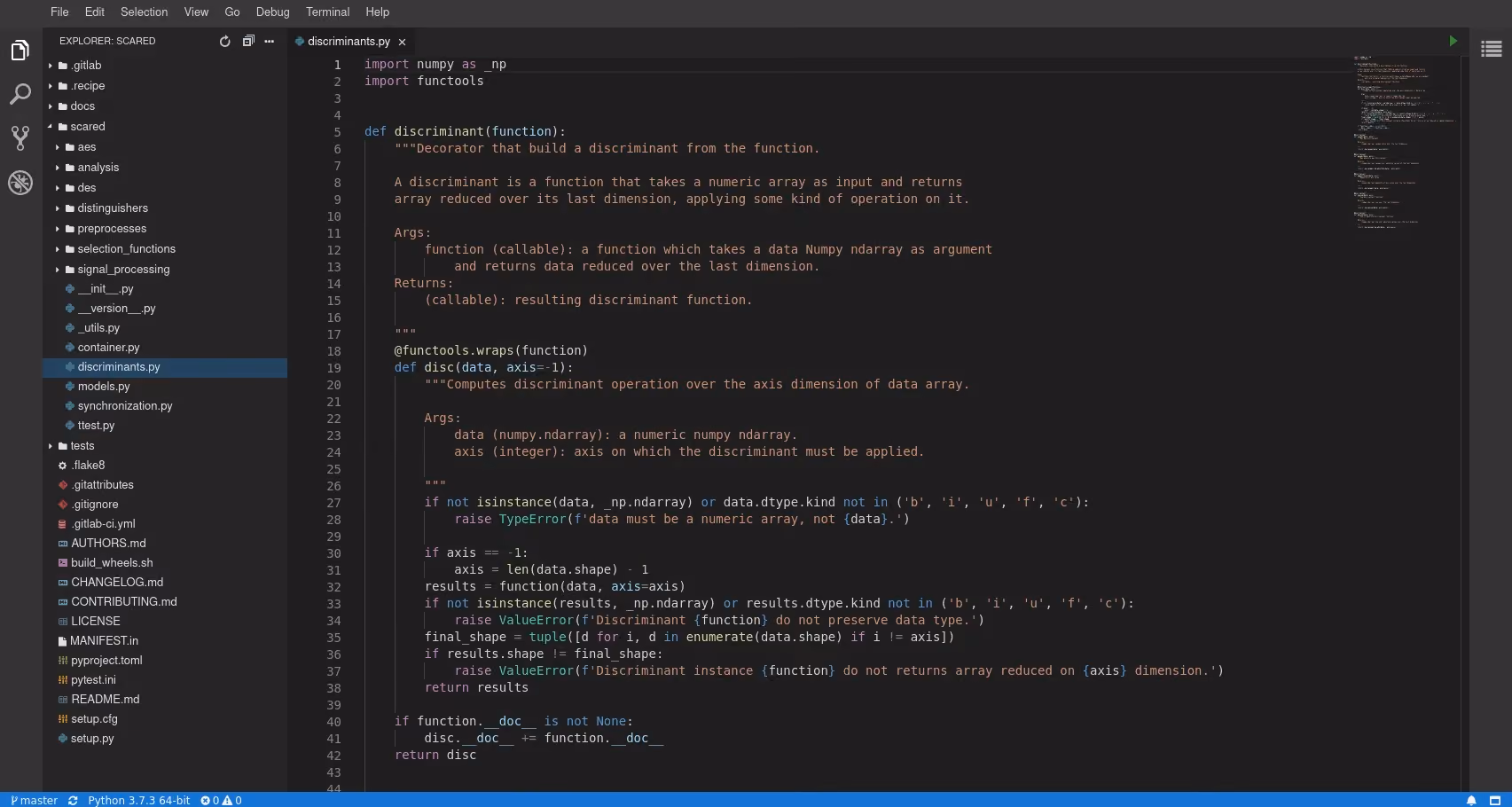Open the Debug view in activity bar
This screenshot has height=807, width=1512.
[20, 183]
